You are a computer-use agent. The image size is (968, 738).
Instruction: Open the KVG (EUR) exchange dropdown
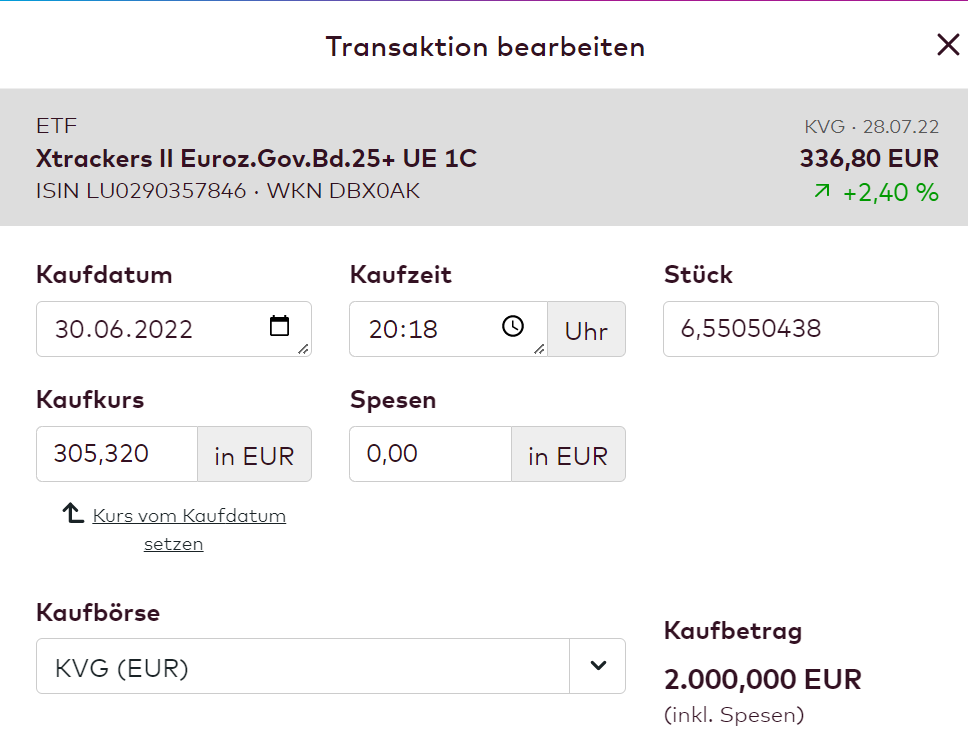coord(302,667)
